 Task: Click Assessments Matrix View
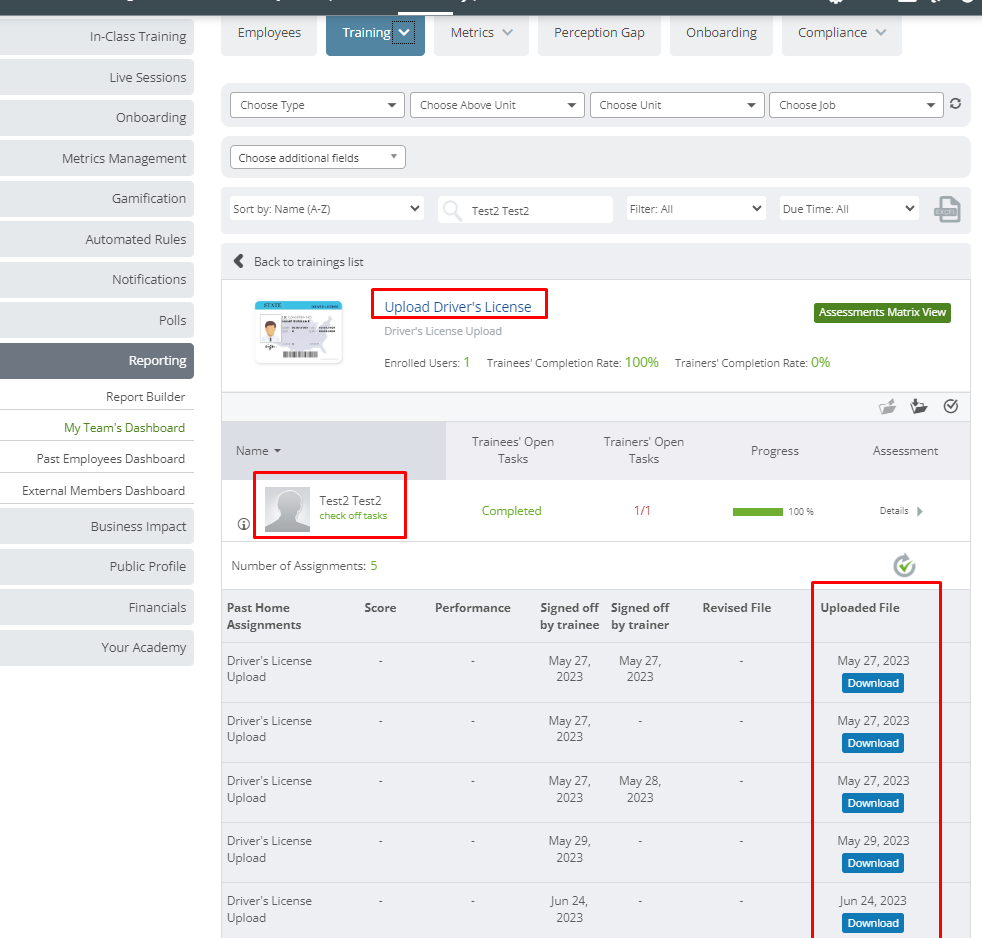click(881, 312)
